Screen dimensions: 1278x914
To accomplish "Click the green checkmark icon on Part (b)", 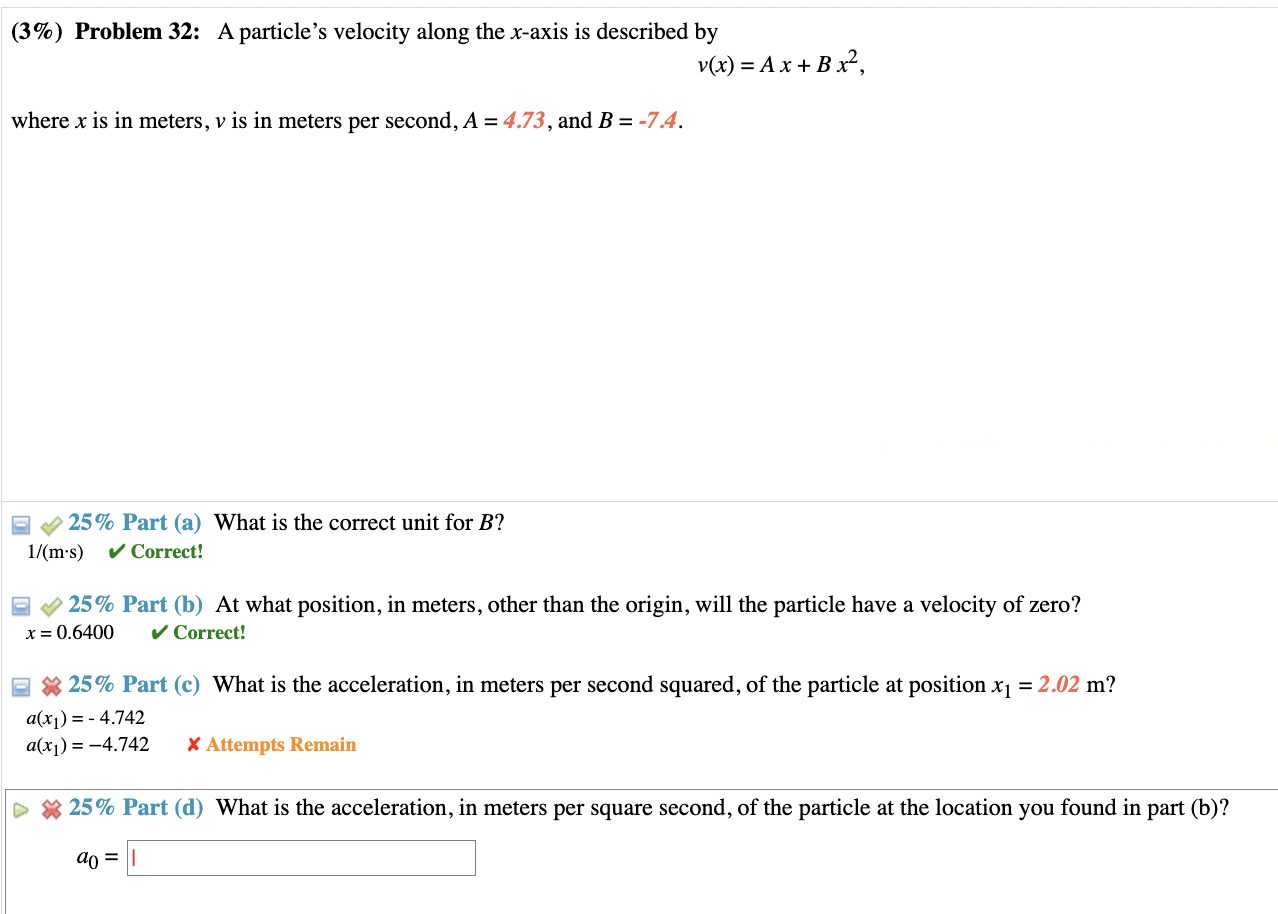I will pyautogui.click(x=50, y=604).
